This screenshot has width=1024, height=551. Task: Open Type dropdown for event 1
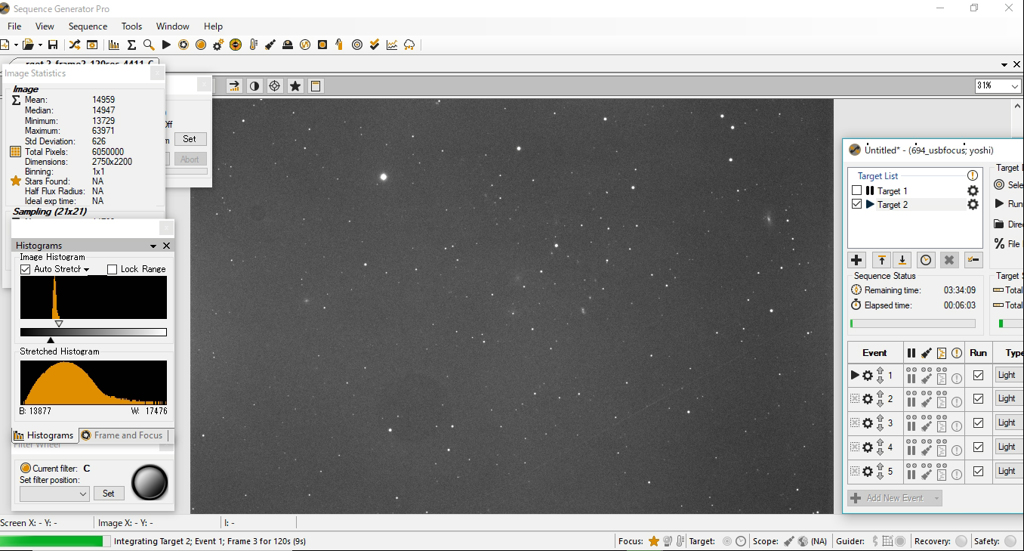tap(1008, 375)
